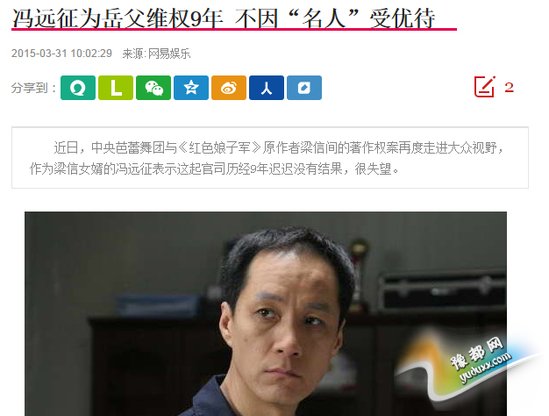Image resolution: width=549 pixels, height=416 pixels.
Task: Share to Renren using 人 icon
Action: pyautogui.click(x=266, y=88)
